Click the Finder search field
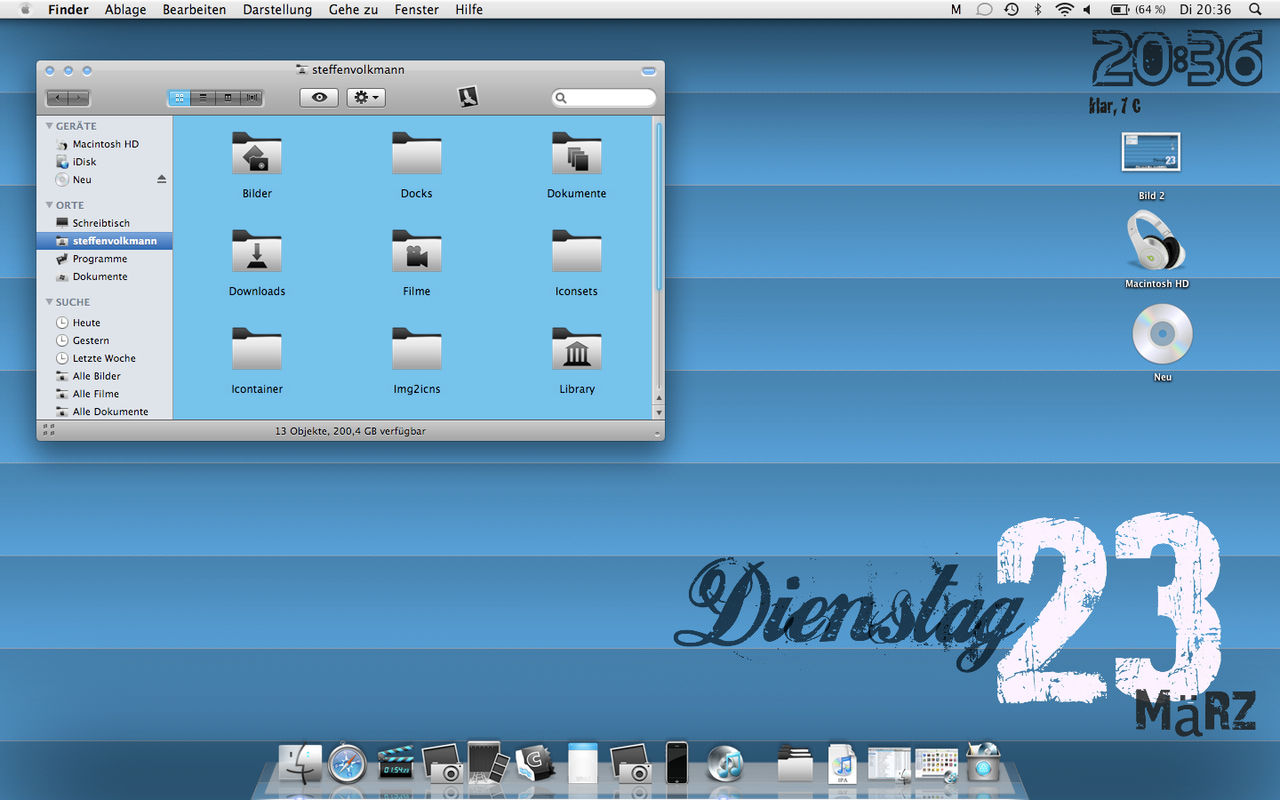Screen dimensions: 1280x800 pyautogui.click(x=604, y=98)
